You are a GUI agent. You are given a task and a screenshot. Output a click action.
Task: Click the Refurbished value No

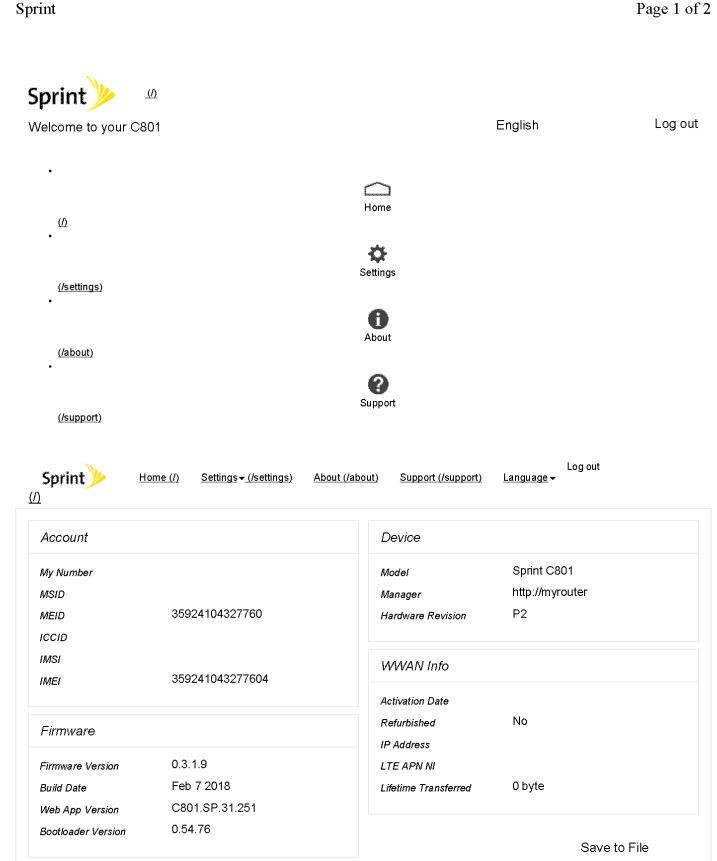tap(520, 721)
